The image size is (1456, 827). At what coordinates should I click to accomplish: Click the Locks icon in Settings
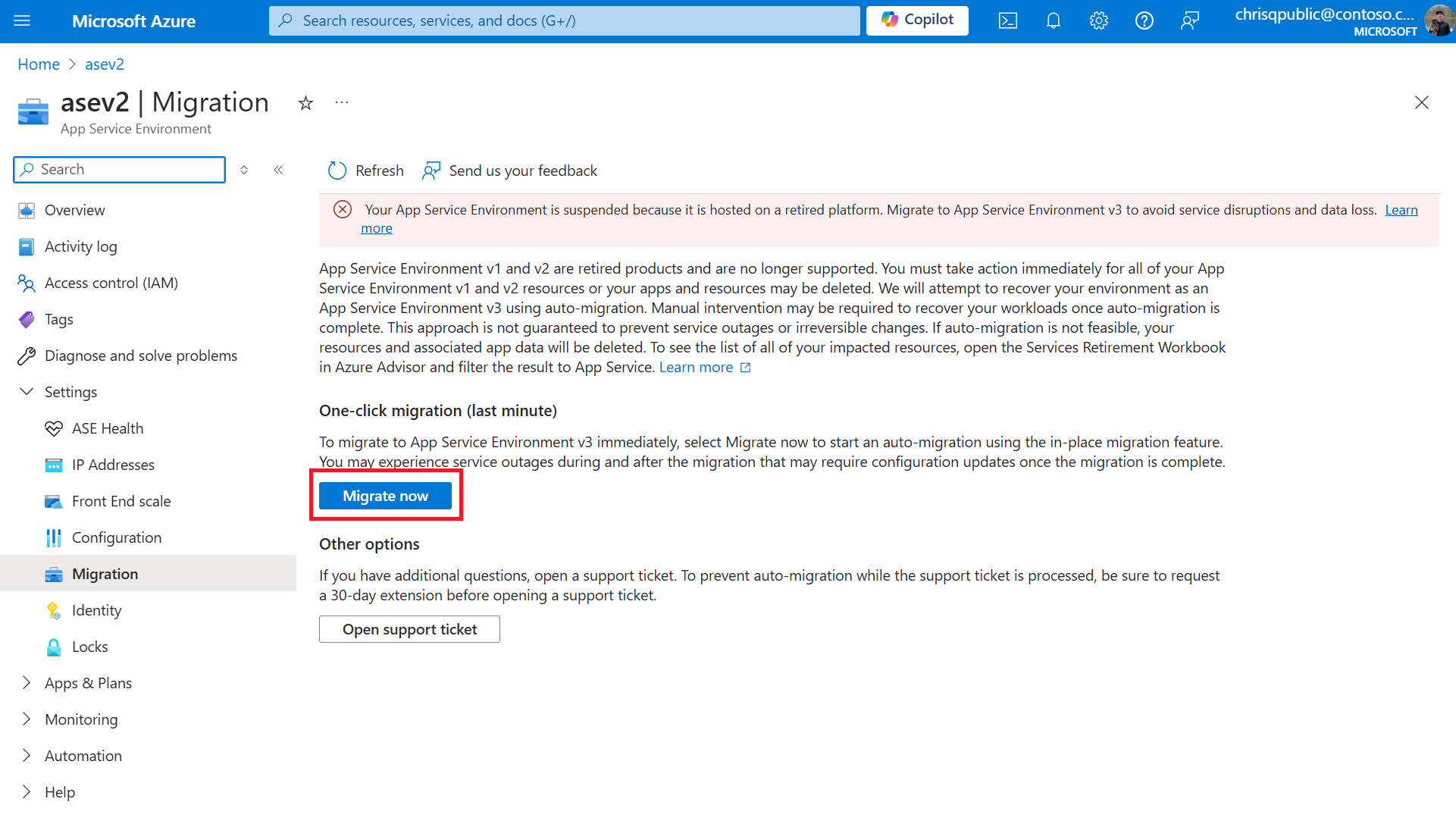54,646
